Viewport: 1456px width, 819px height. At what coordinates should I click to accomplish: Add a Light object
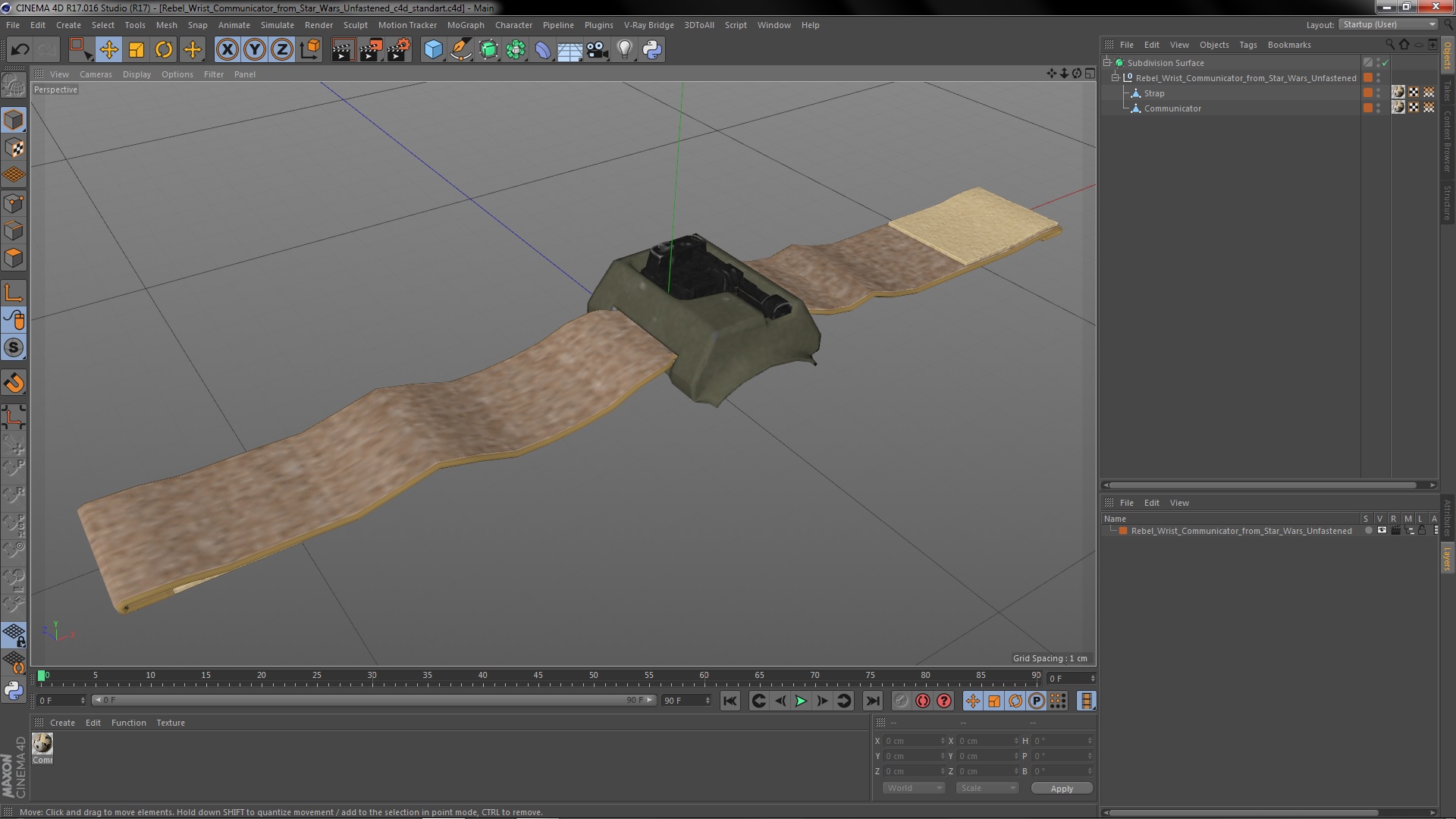tap(625, 50)
